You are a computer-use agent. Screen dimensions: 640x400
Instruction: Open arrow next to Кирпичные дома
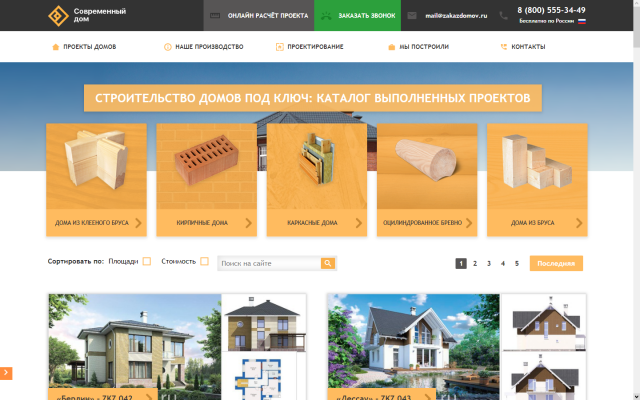click(x=249, y=223)
